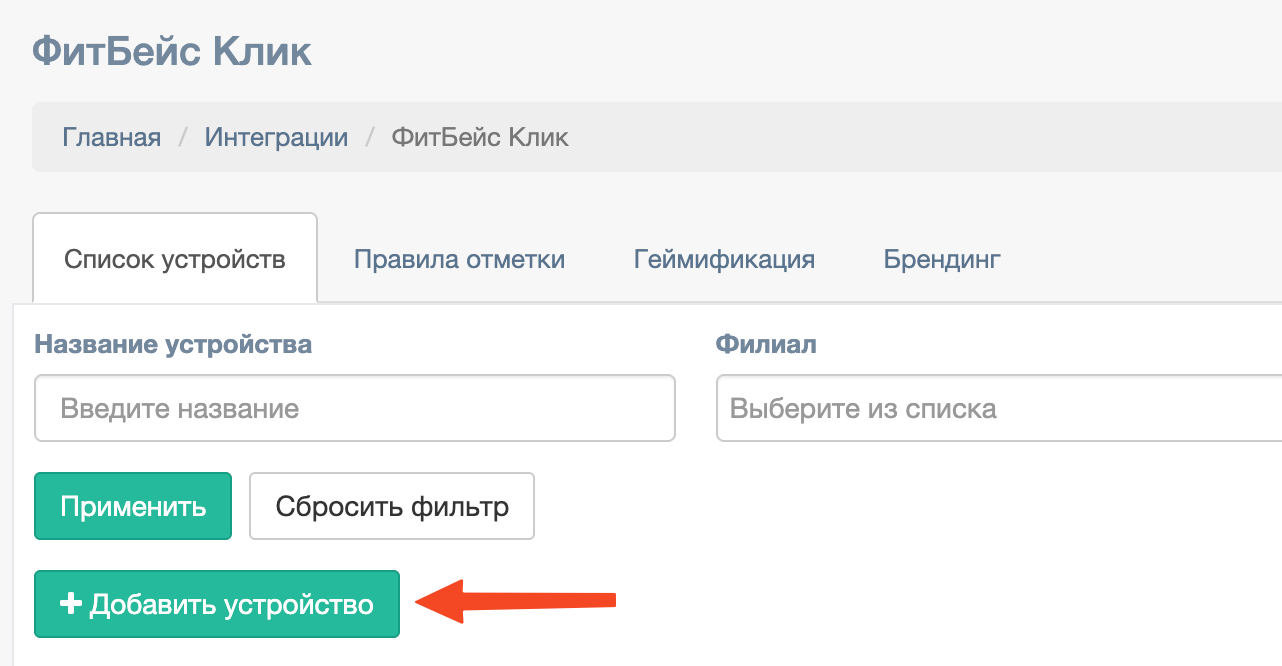Click the ФитБейс Клик page heading

(172, 52)
